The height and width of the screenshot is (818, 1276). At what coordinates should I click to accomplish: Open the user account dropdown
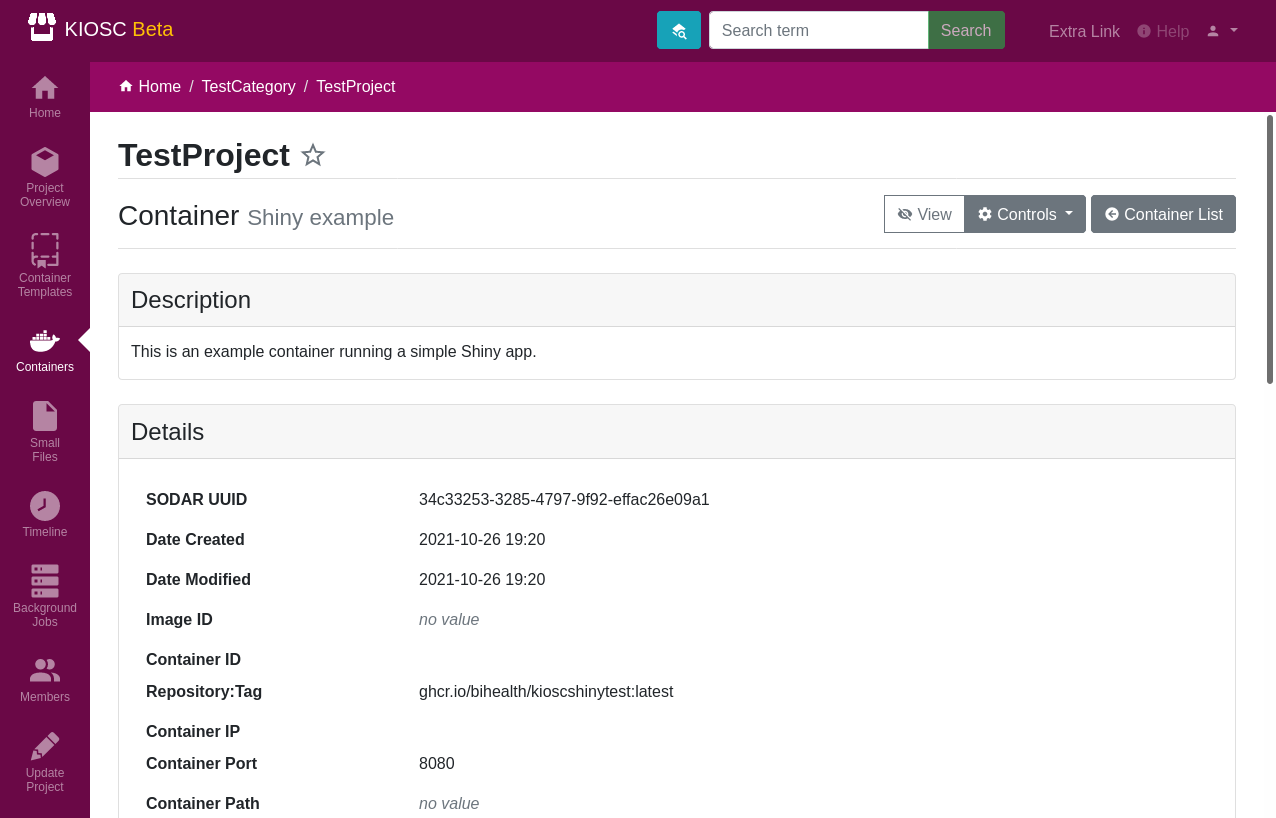(x=1222, y=31)
